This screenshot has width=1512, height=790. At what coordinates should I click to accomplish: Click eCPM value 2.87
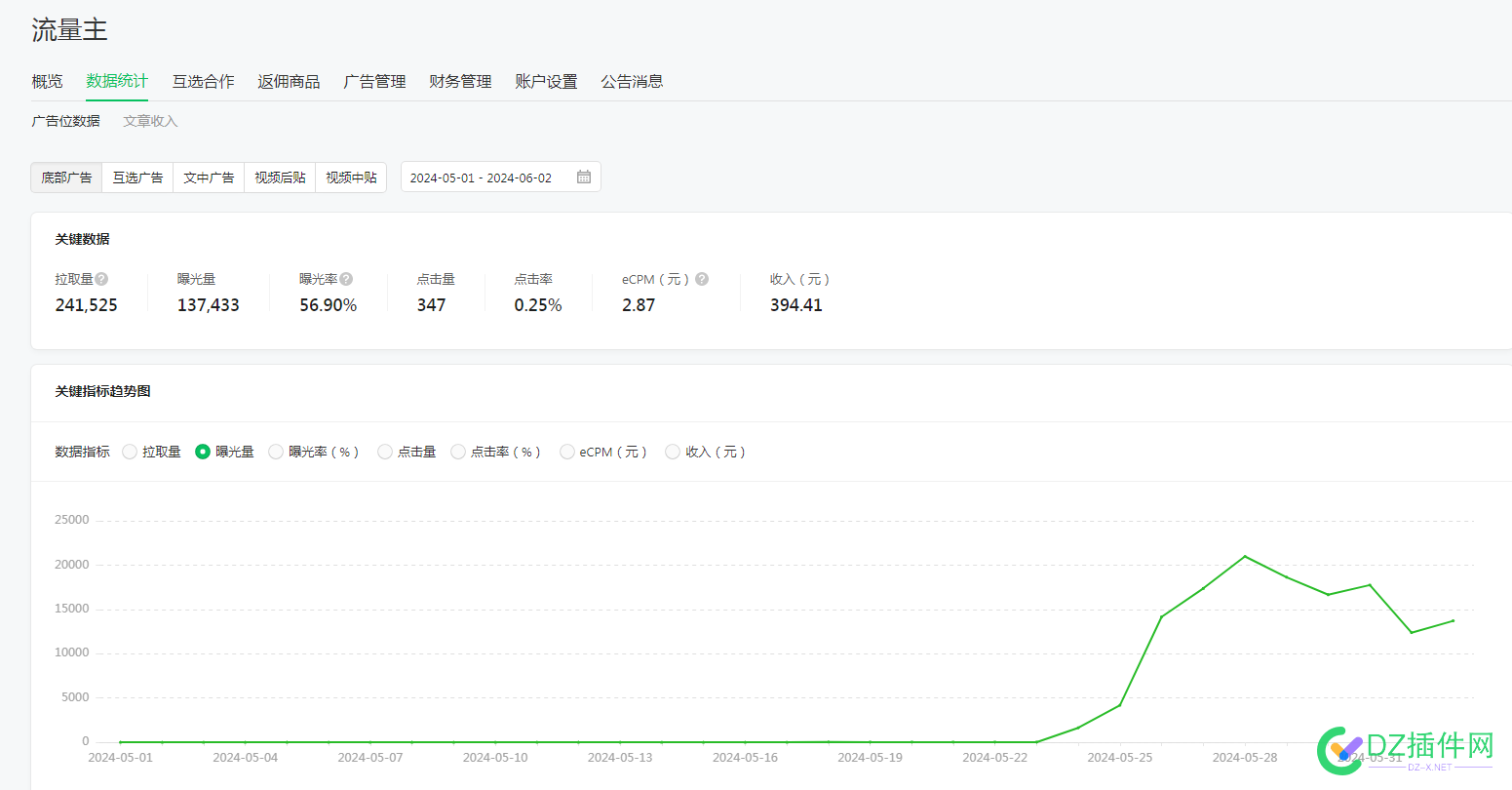(639, 305)
